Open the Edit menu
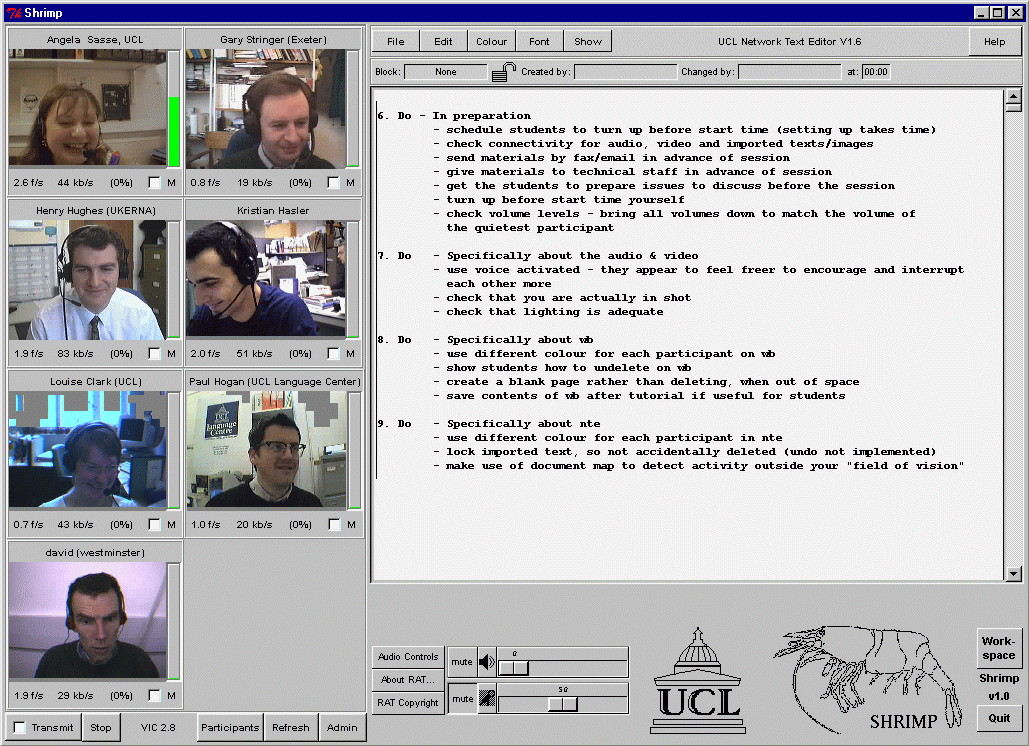This screenshot has height=746, width=1029. [x=443, y=41]
